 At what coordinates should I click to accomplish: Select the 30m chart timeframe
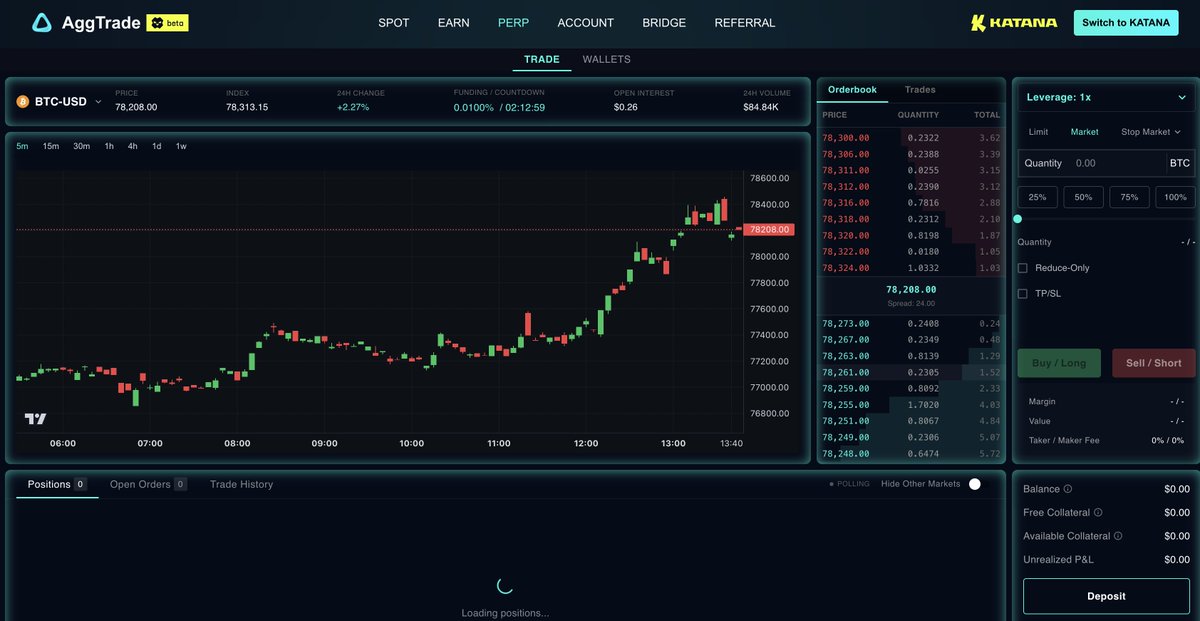pos(82,146)
